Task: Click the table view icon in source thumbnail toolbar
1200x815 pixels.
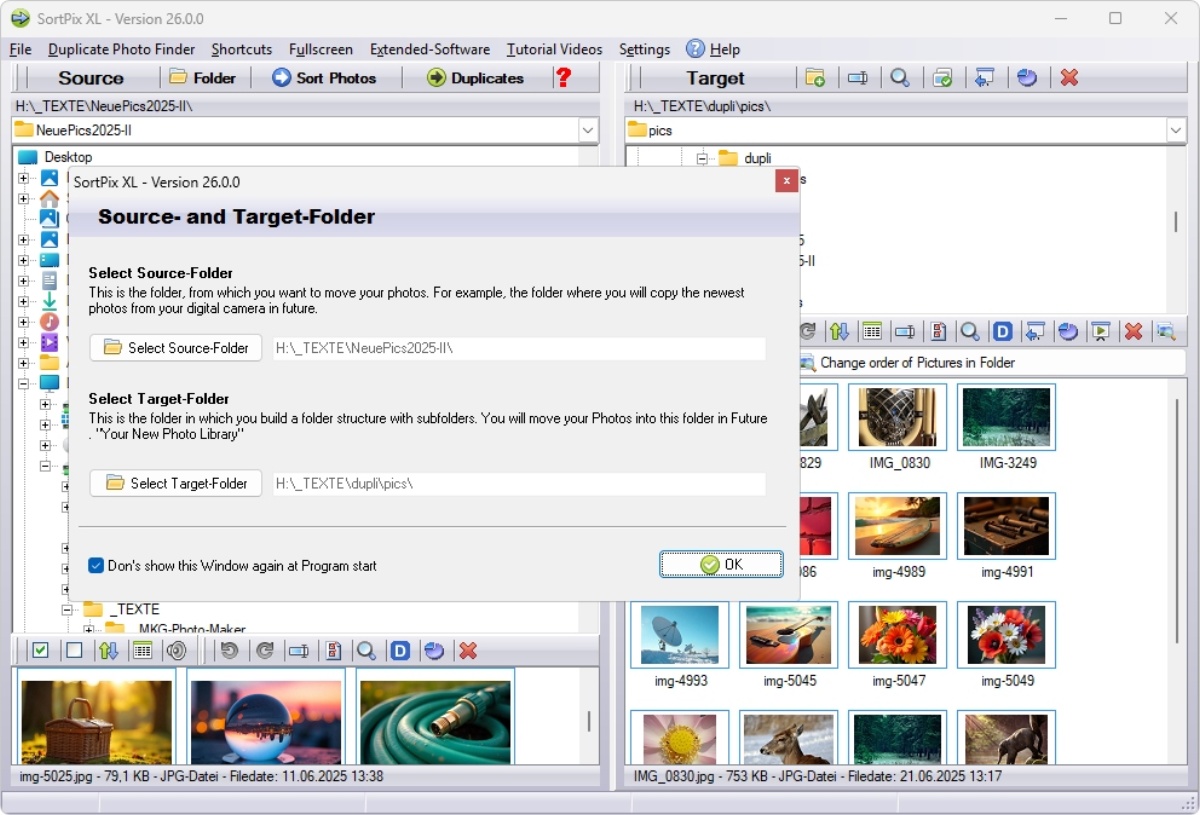Action: pos(142,651)
